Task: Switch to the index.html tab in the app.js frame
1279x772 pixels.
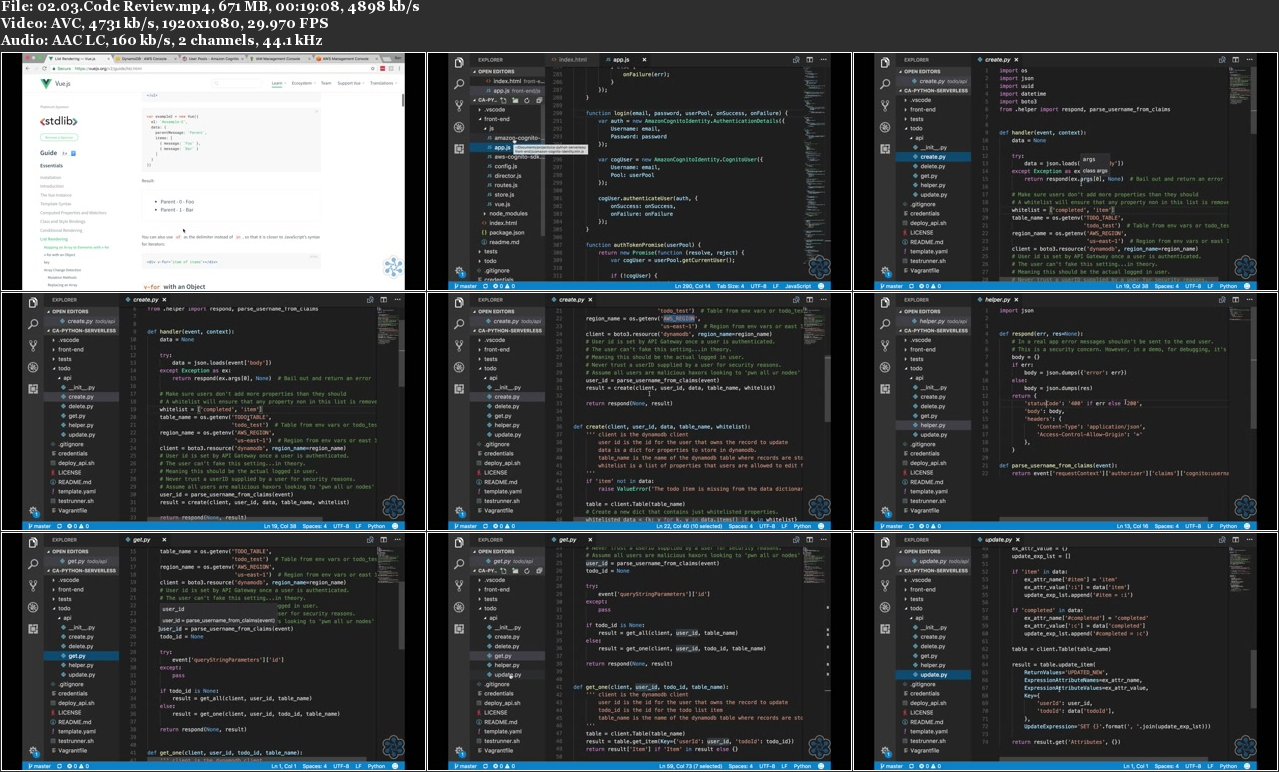Action: point(572,60)
